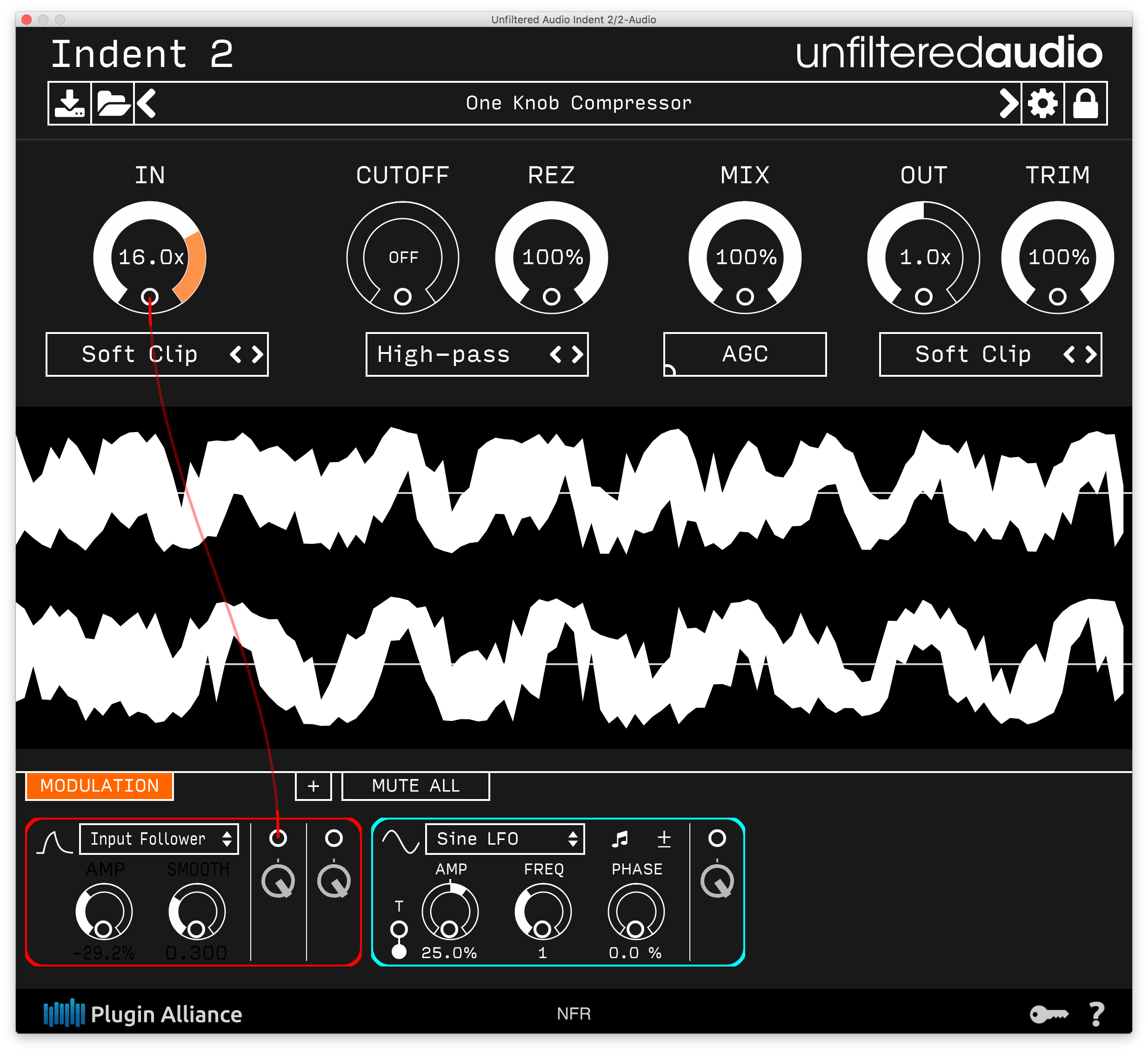Viewport: 1148px width, 1053px height.
Task: Add a new modulator with plus button
Action: [x=314, y=786]
